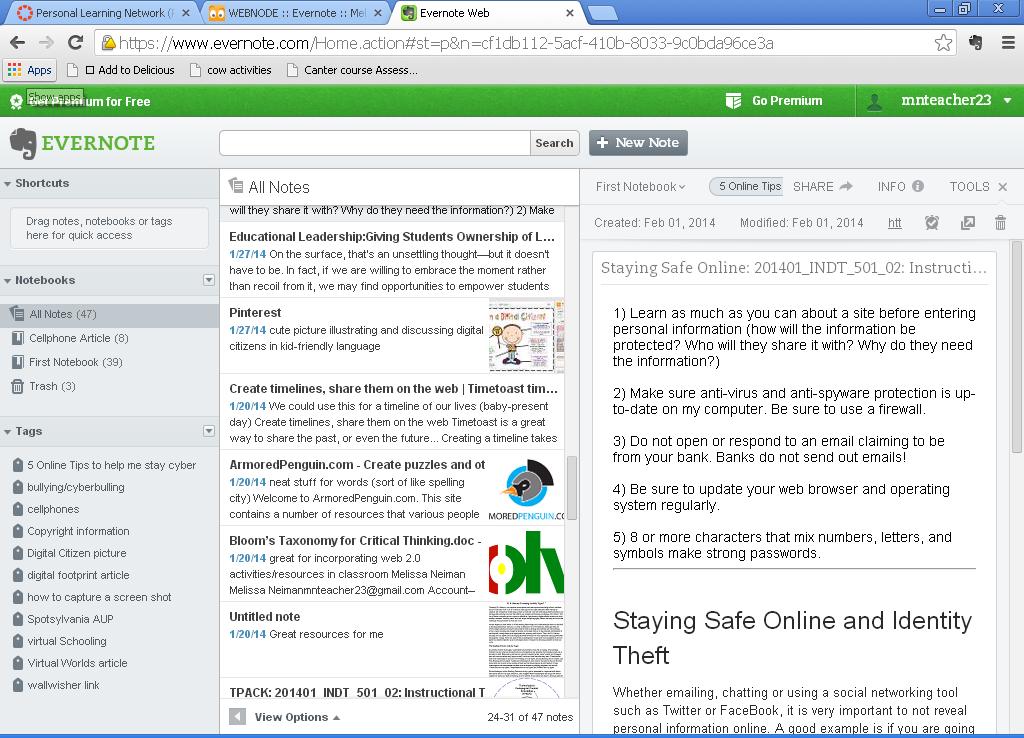Select First Notebook (39)
The height and width of the screenshot is (738, 1024).
(x=76, y=362)
